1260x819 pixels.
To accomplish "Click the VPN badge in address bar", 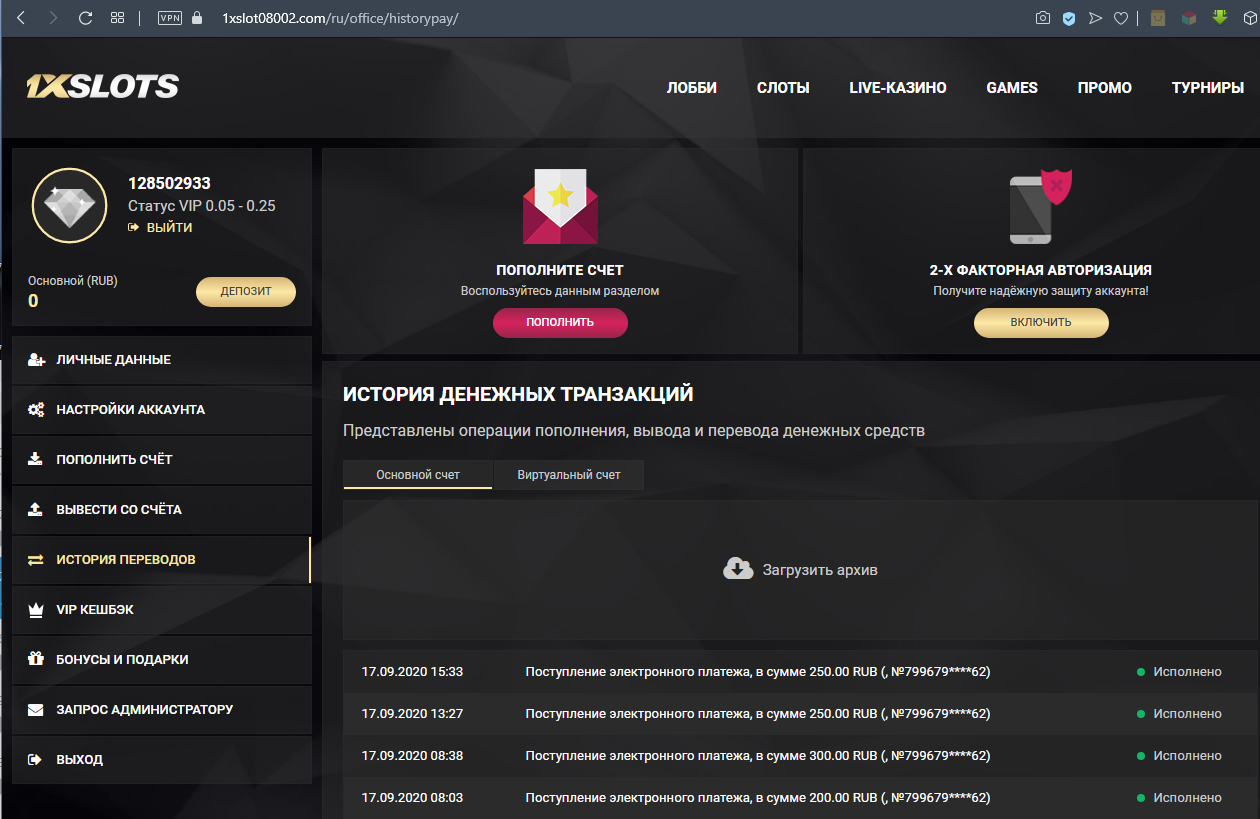I will click(x=170, y=18).
